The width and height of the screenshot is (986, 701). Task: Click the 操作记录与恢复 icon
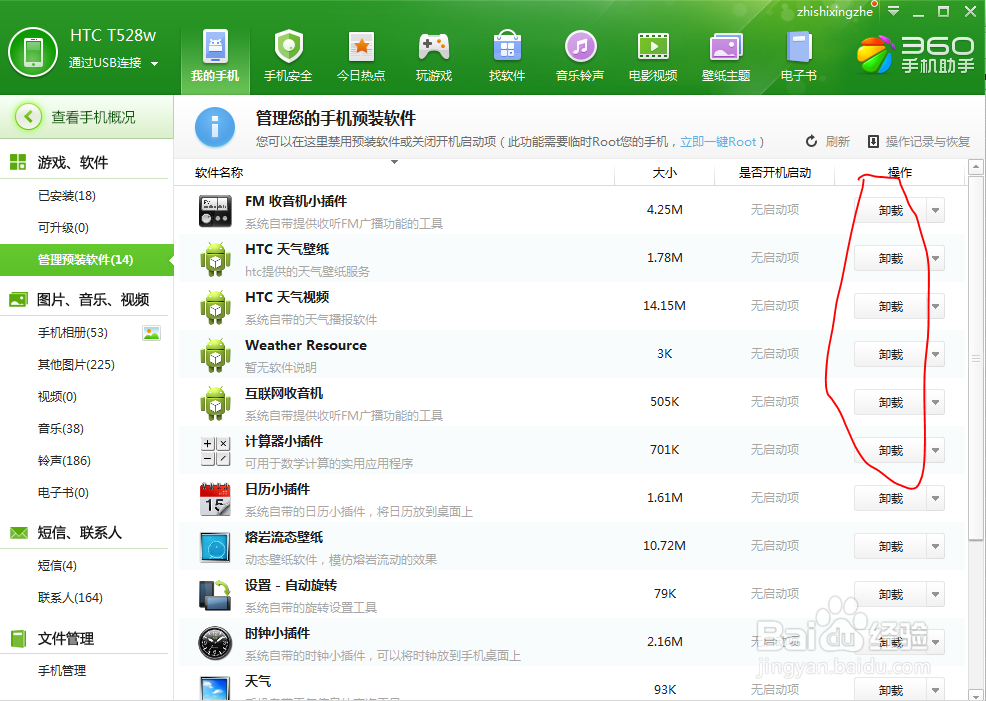click(x=873, y=141)
